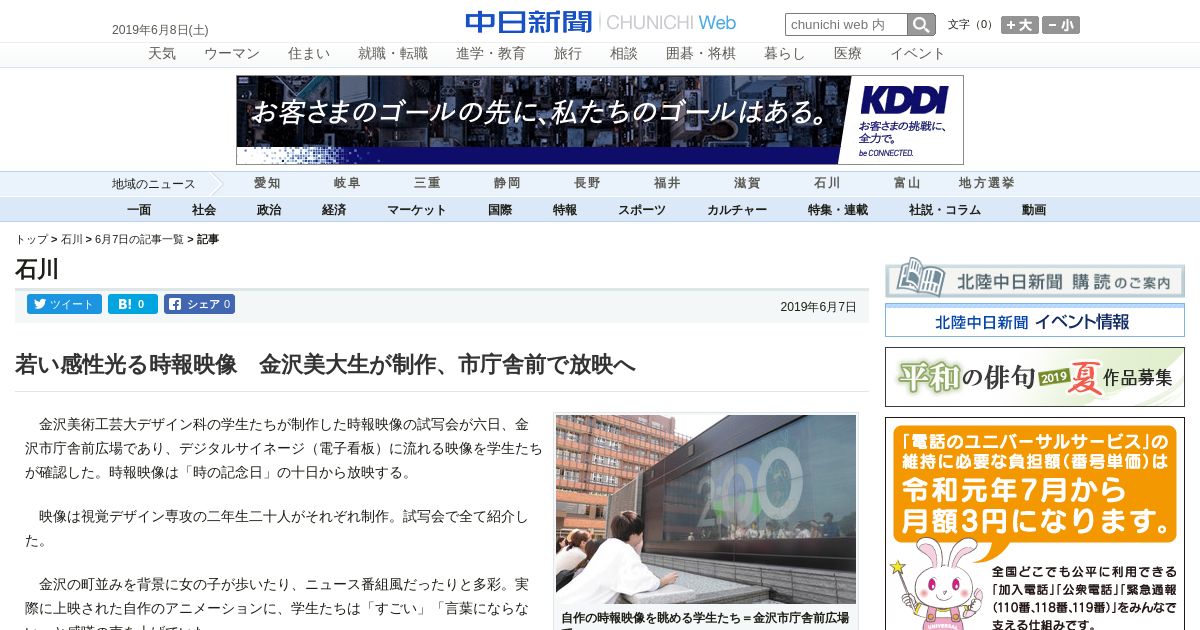
Task: Open the 平和の俳句 夏 作品募集 banner
Action: [x=1035, y=377]
